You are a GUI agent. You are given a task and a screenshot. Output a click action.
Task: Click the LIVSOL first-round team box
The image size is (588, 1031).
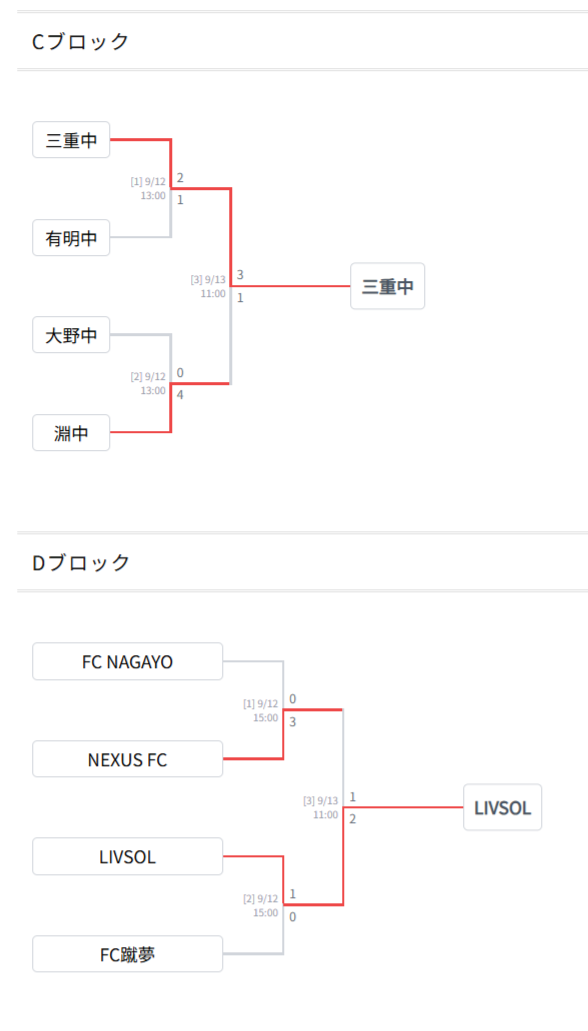128,856
